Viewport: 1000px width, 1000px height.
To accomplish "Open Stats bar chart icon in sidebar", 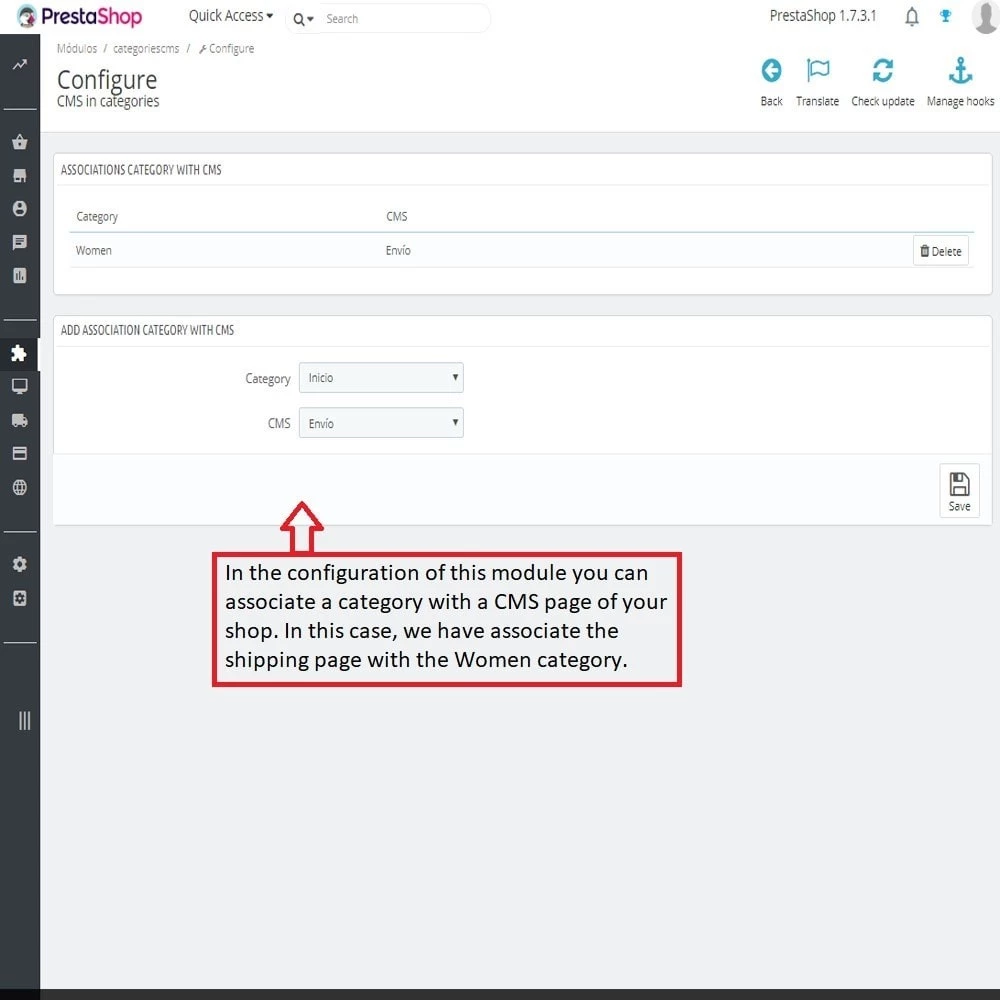I will 20,276.
